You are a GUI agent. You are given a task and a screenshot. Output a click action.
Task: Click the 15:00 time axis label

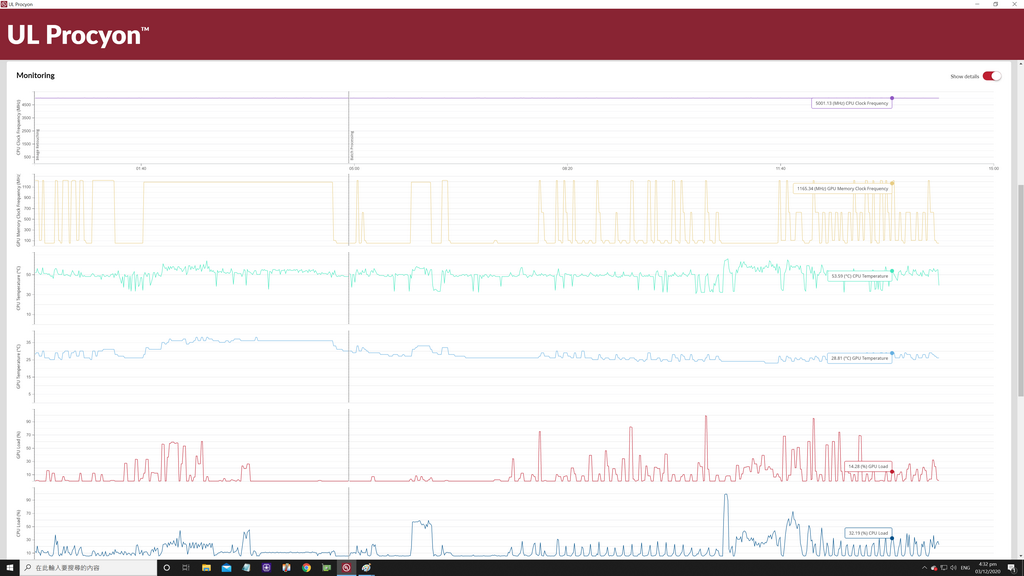pos(993,168)
